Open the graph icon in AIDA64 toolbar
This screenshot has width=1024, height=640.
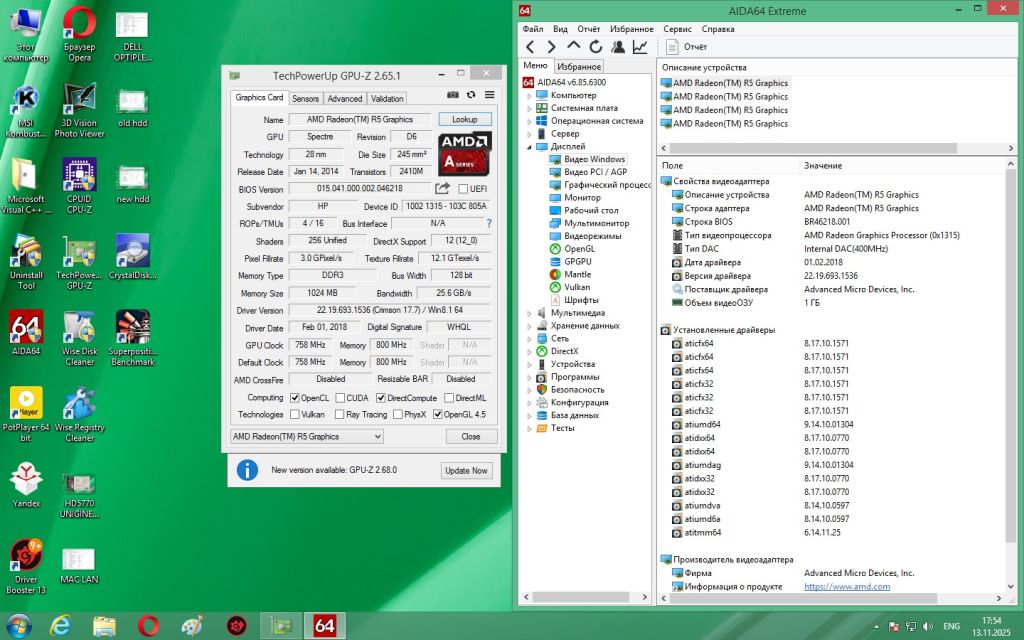click(640, 47)
